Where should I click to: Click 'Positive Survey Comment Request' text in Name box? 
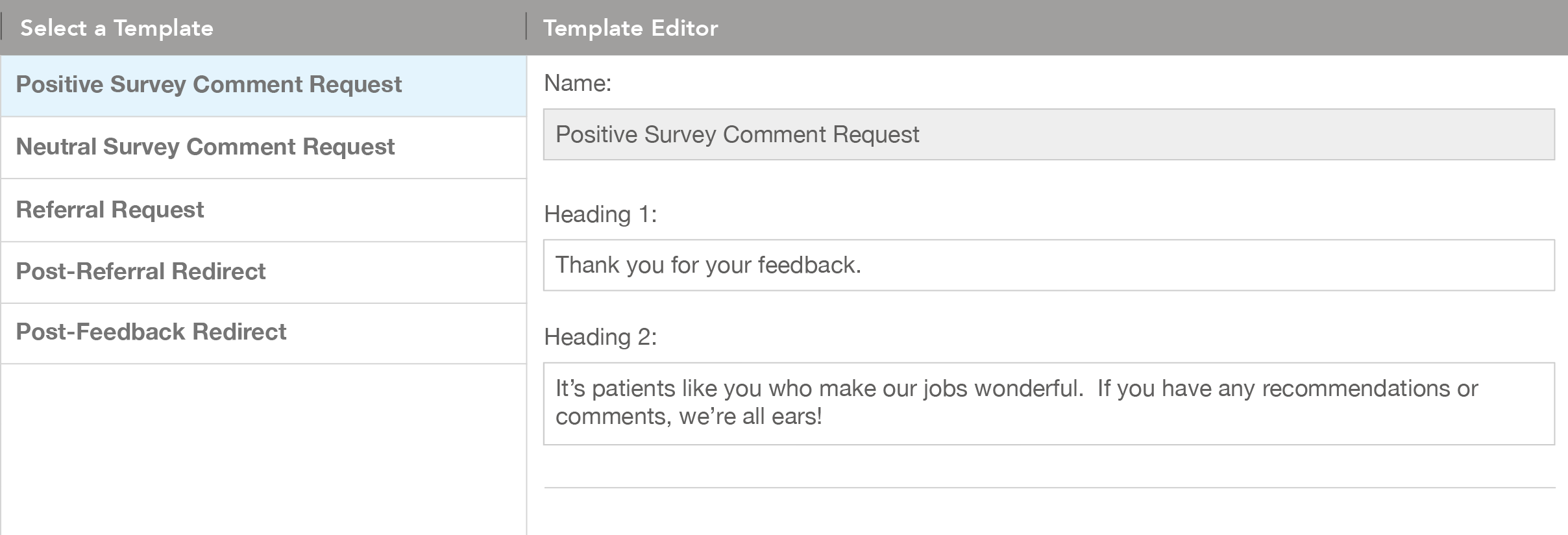(737, 134)
